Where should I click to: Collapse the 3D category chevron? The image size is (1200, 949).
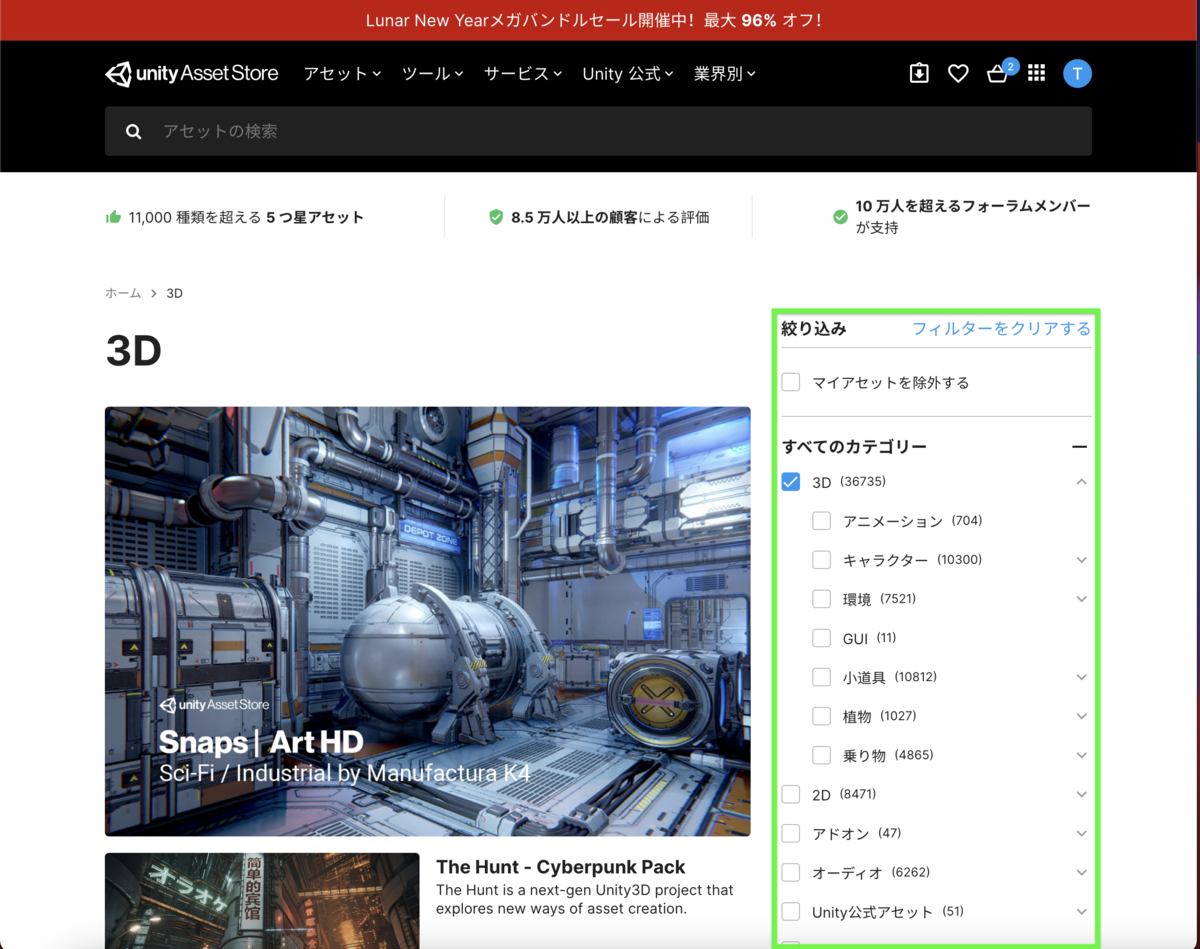coord(1081,482)
